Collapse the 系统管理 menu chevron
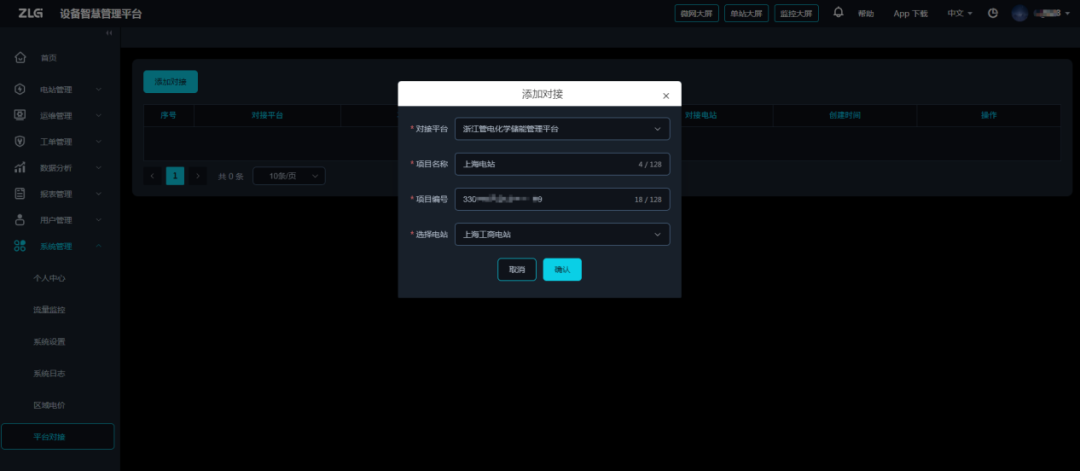 point(98,246)
